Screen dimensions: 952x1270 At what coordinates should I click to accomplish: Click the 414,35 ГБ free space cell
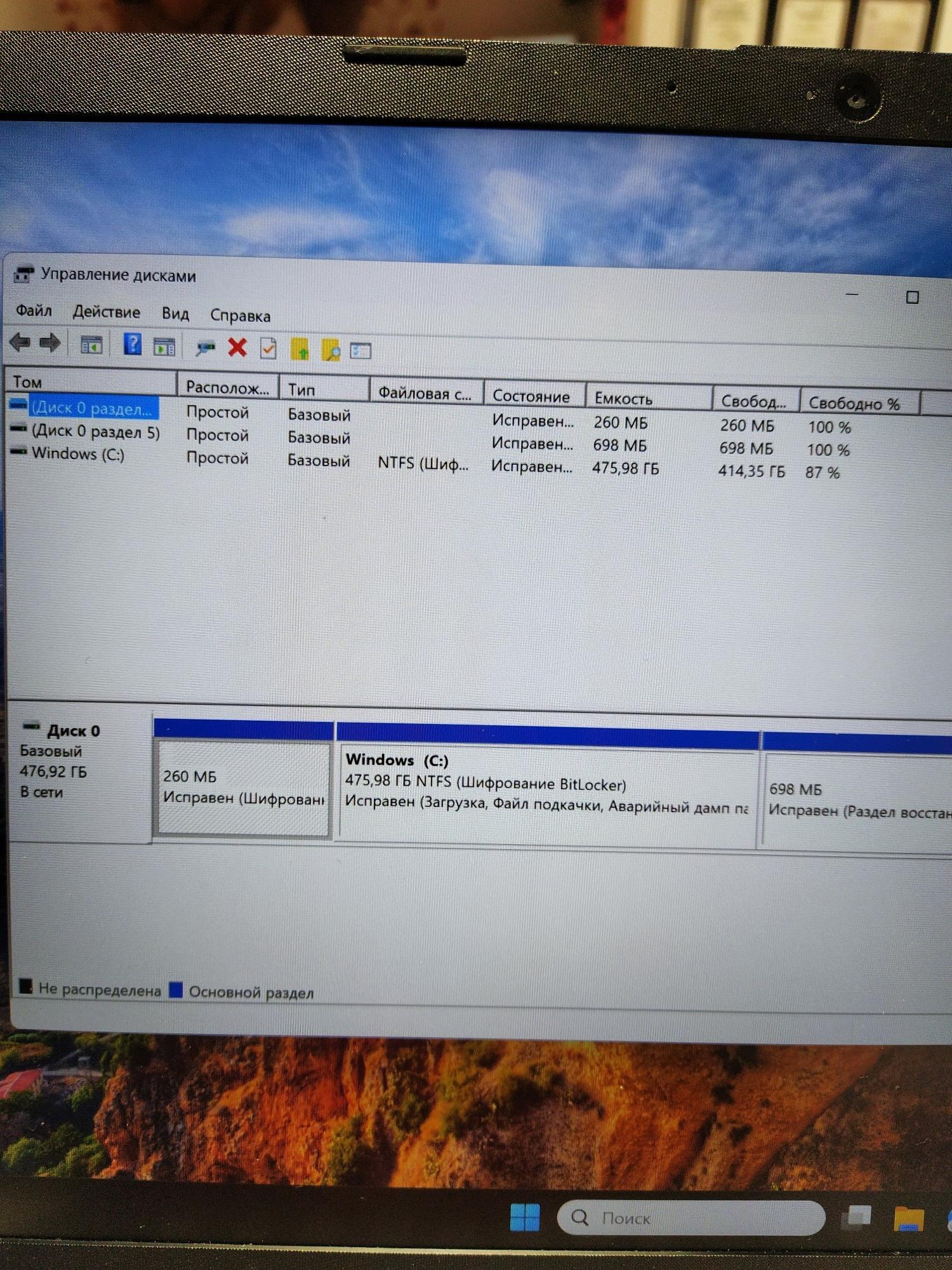[751, 471]
